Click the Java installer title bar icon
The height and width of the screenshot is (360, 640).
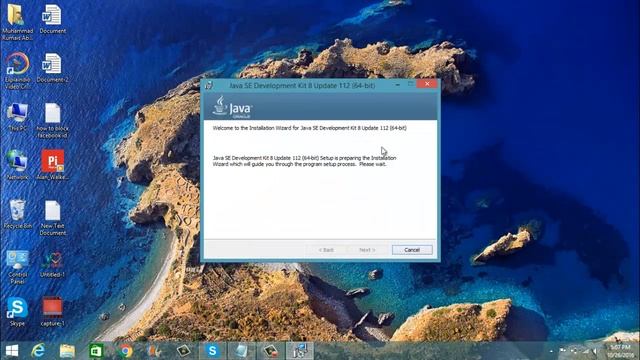(209, 85)
